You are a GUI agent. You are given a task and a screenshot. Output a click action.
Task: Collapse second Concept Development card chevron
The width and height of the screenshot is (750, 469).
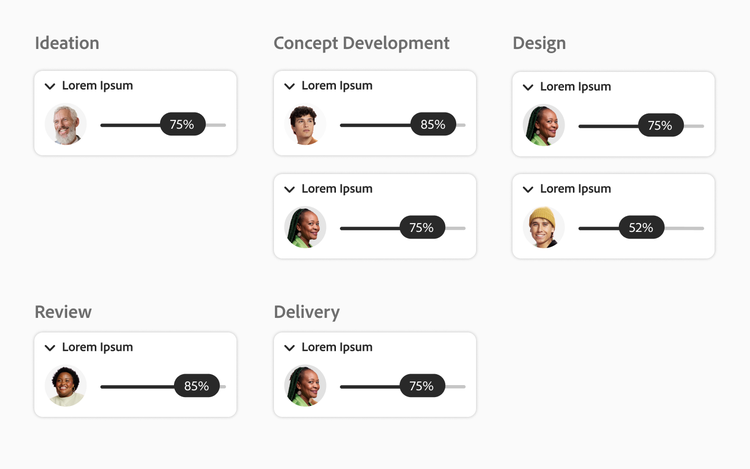tap(289, 190)
